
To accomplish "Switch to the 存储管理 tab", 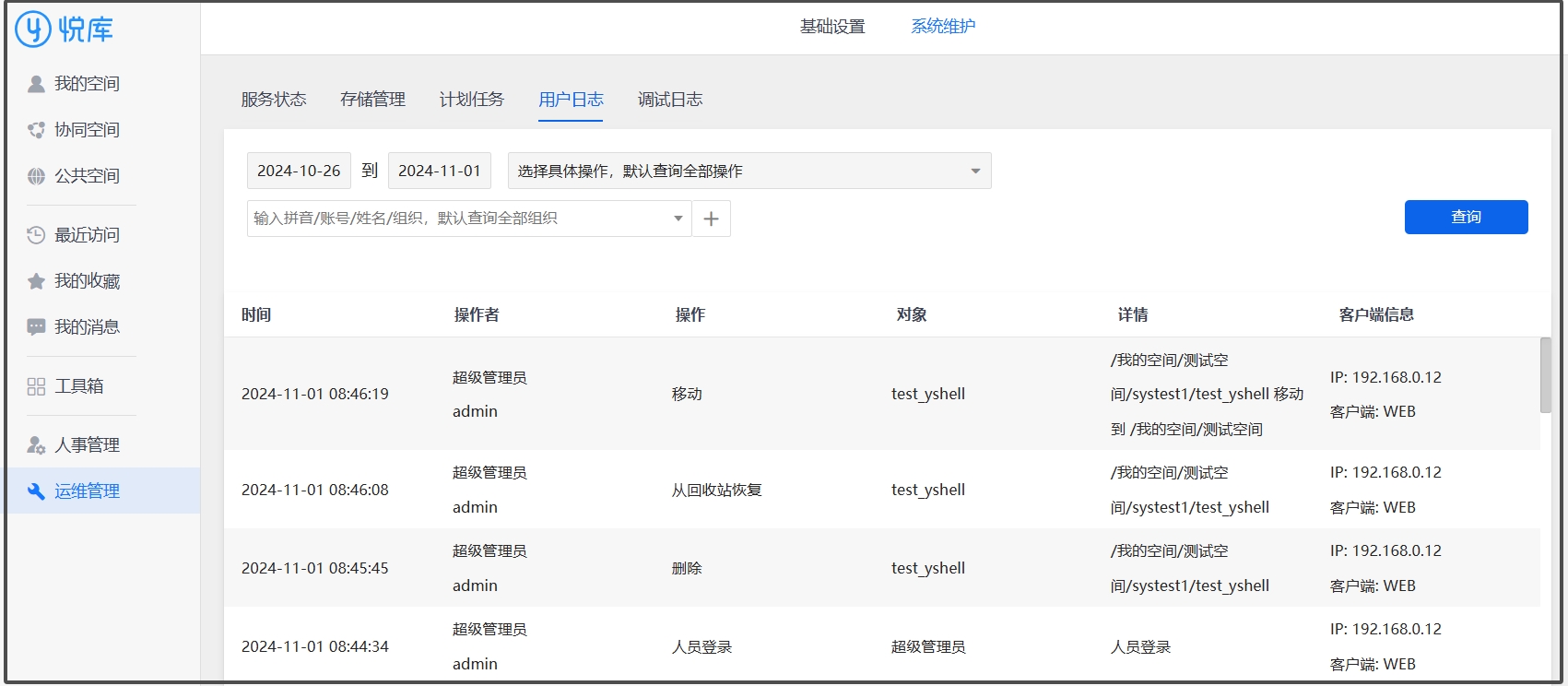I will [372, 100].
